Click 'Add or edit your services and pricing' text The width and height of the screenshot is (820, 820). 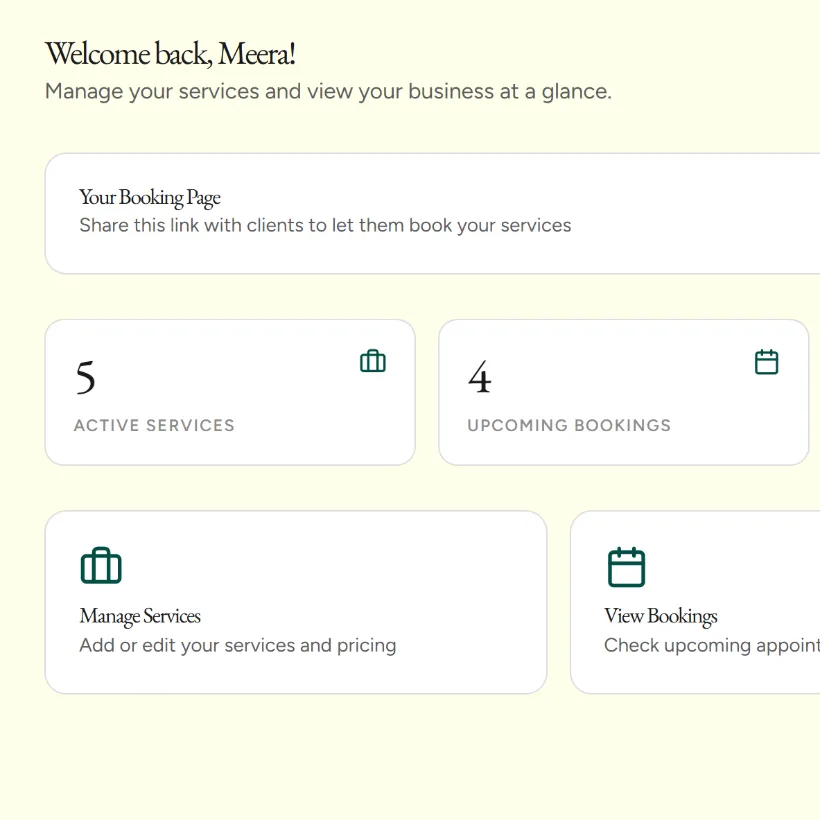(238, 646)
